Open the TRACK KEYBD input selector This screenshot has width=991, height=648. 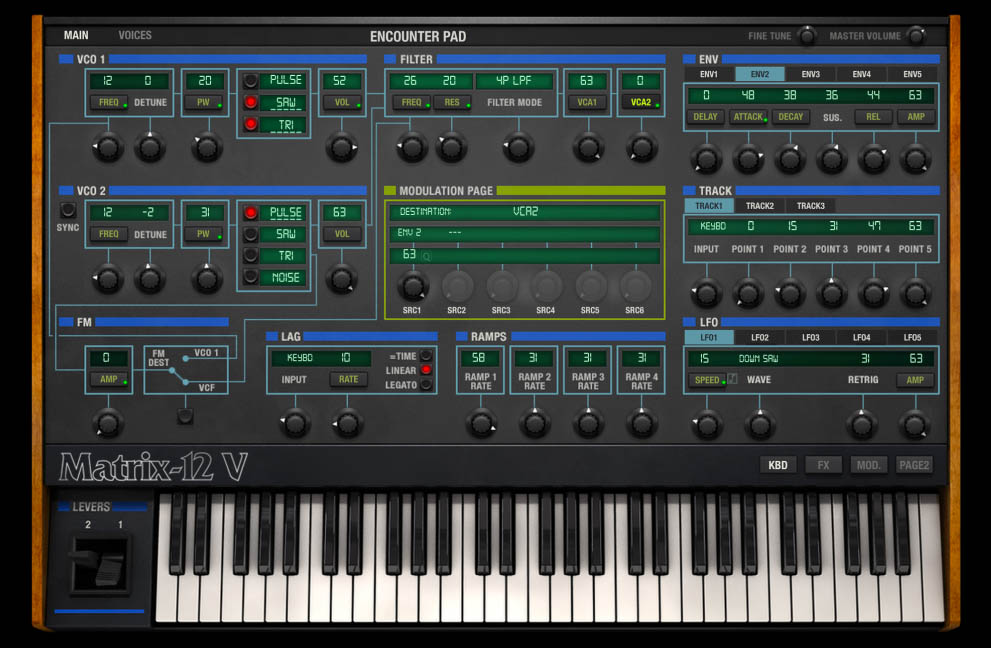[712, 226]
